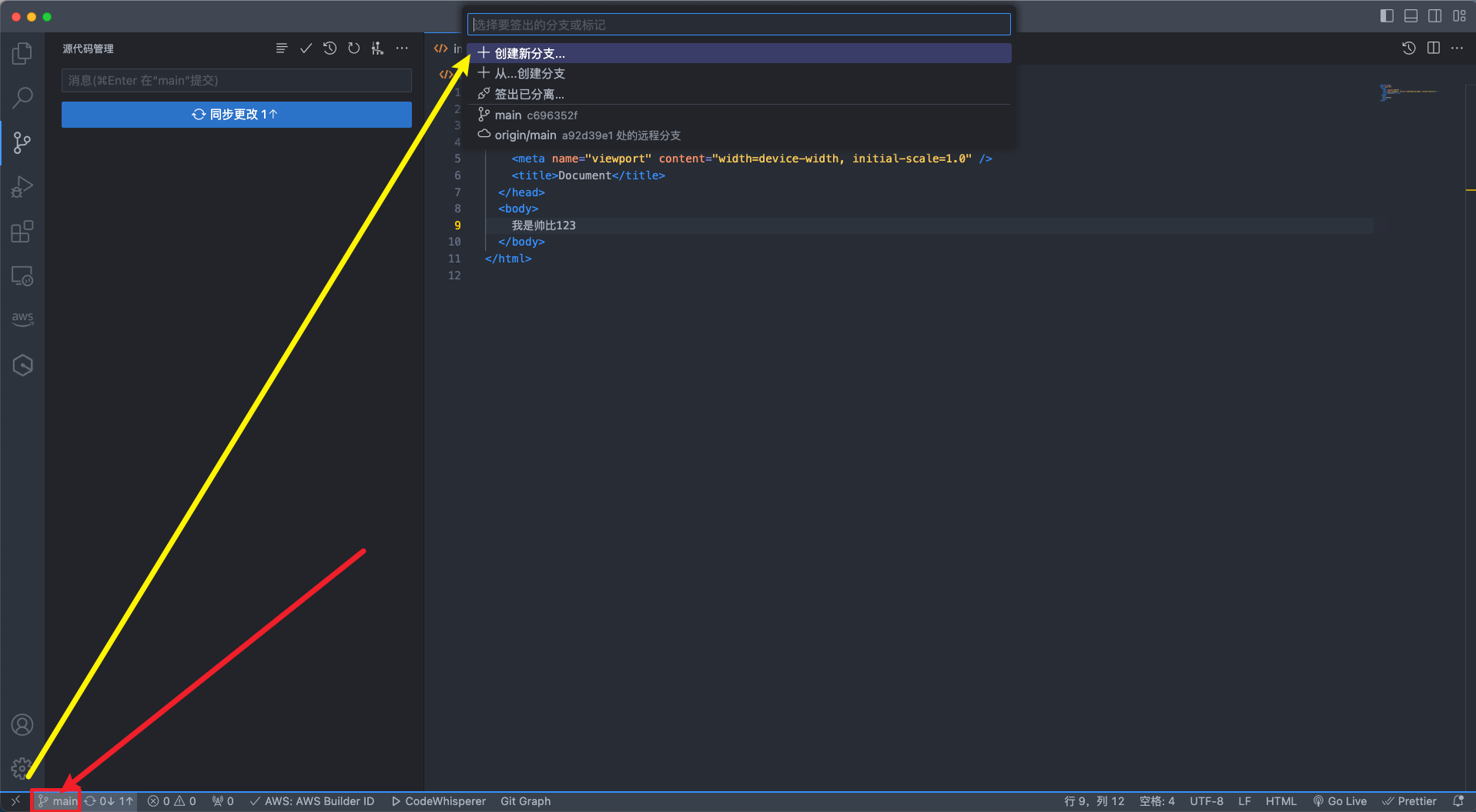The width and height of the screenshot is (1476, 812).
Task: Click the Git Graph icon in source control header
Action: (377, 48)
